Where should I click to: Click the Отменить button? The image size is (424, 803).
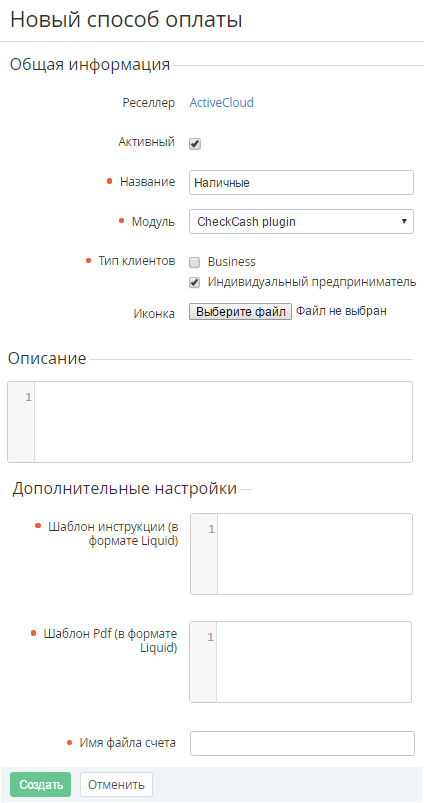116,785
